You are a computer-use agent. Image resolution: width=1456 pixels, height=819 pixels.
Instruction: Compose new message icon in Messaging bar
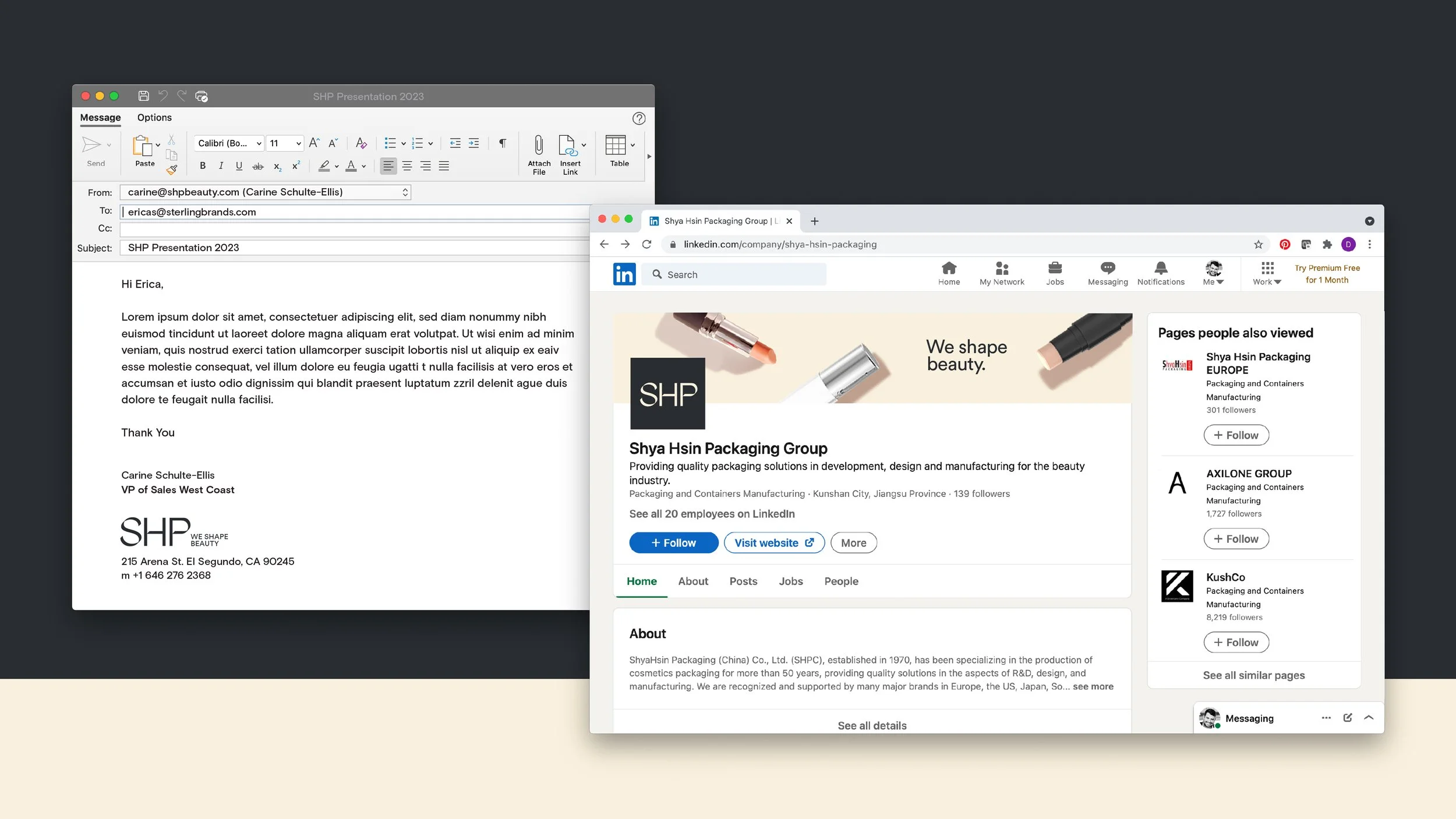[1348, 718]
